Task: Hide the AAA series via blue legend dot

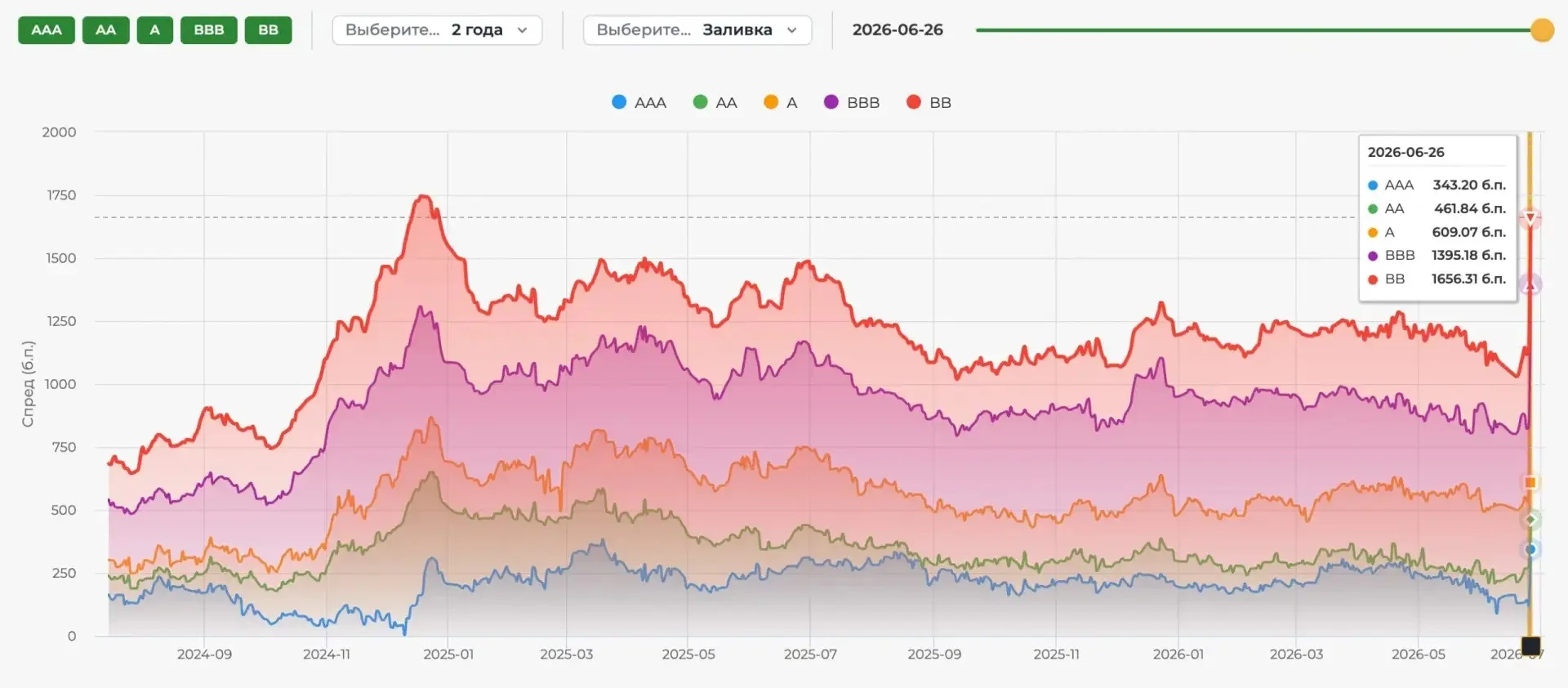Action: pyautogui.click(x=619, y=102)
